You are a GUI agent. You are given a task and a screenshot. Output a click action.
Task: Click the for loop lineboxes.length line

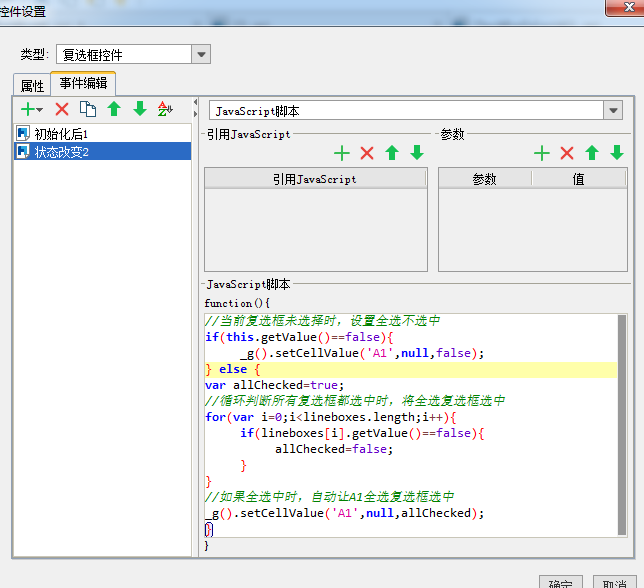click(x=331, y=417)
